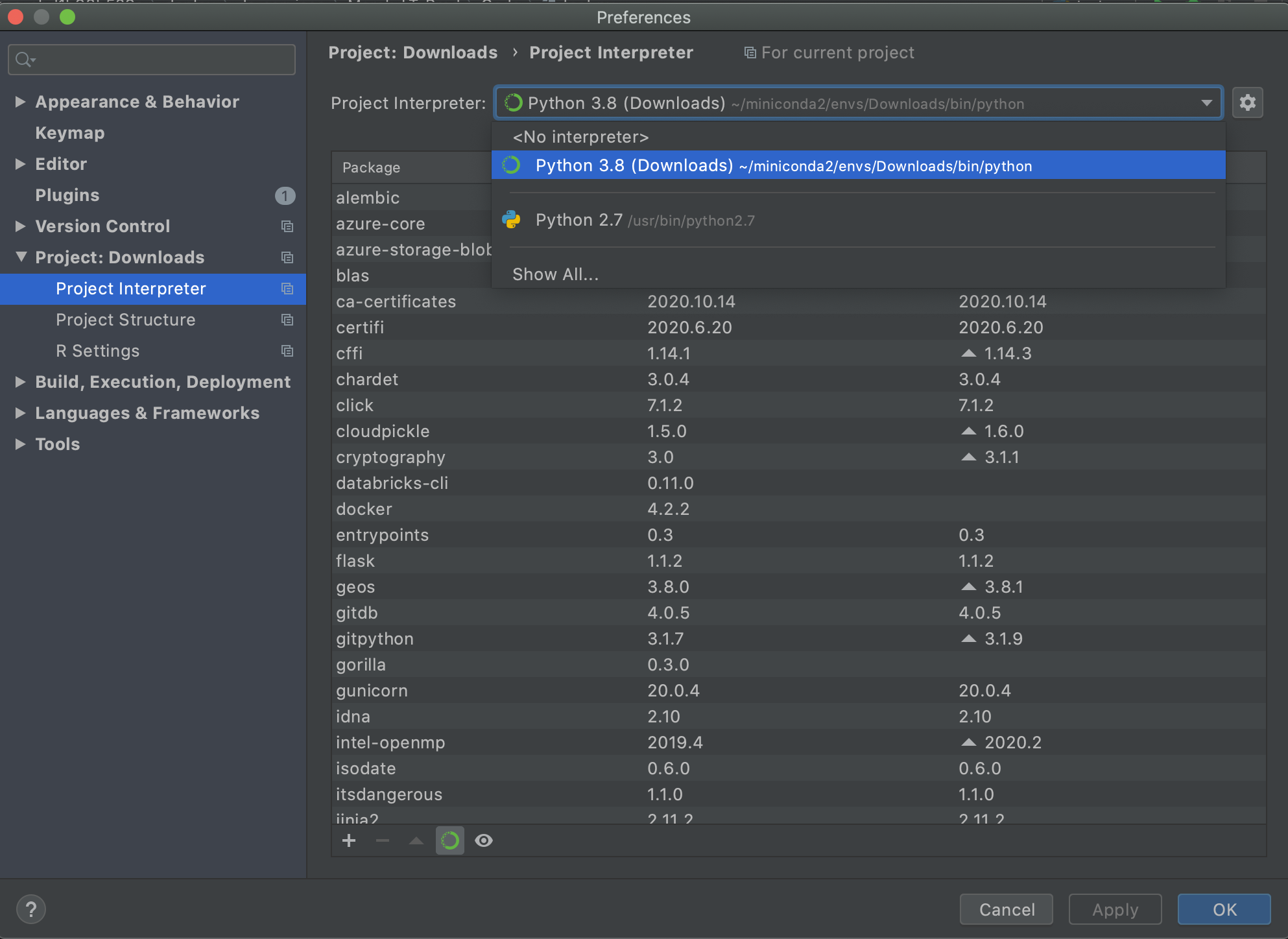1288x939 pixels.
Task: Toggle the Use Conda package manager icon
Action: click(x=450, y=840)
